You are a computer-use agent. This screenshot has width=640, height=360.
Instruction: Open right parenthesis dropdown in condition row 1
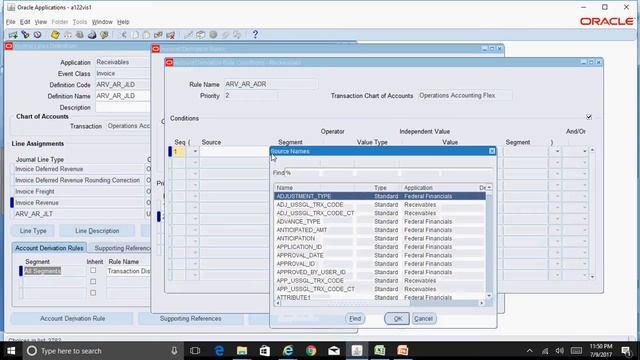(x=557, y=151)
